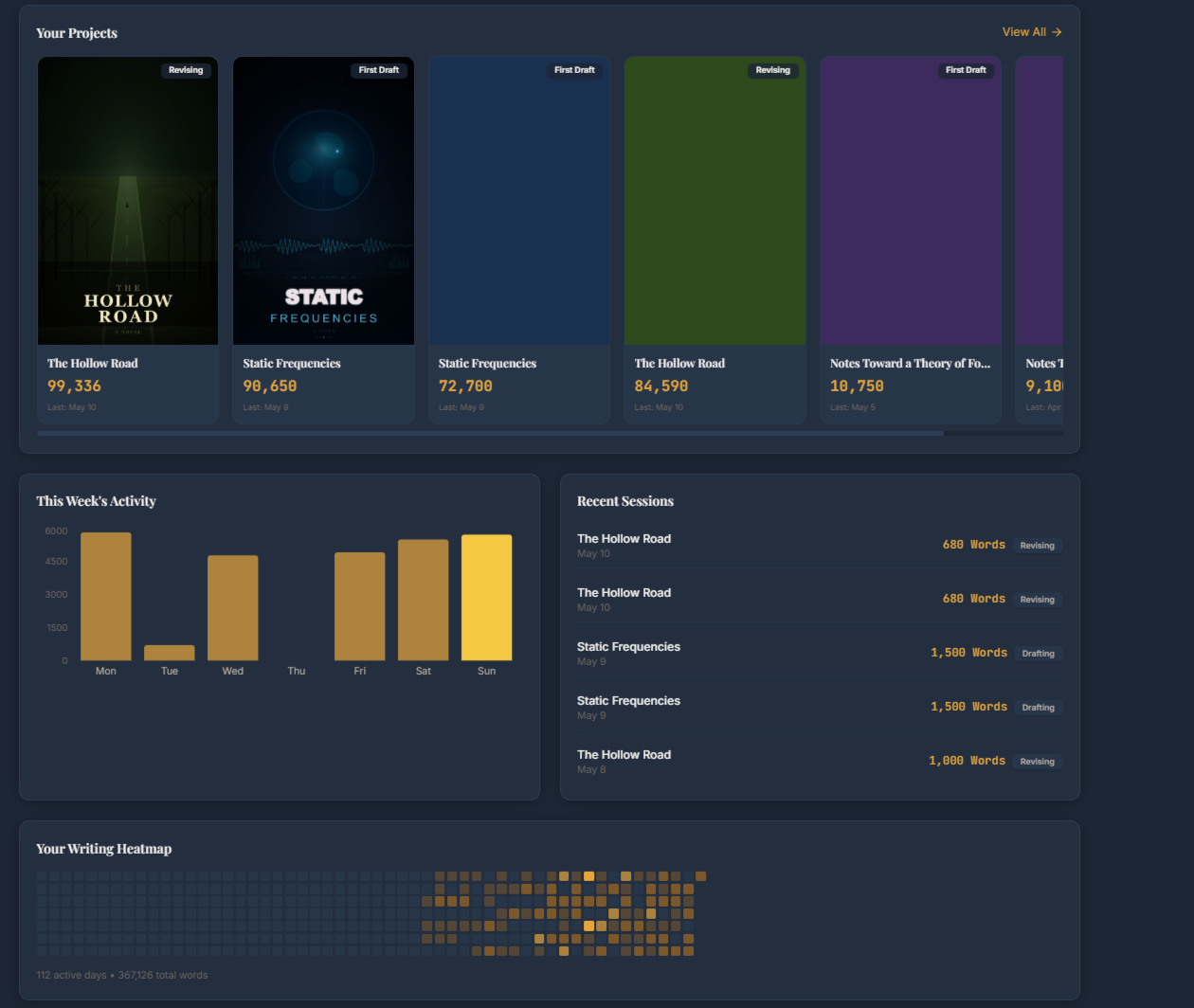Screen dimensions: 1194x1008
Task: Select the short Tuesday activity bar
Action: coord(170,653)
